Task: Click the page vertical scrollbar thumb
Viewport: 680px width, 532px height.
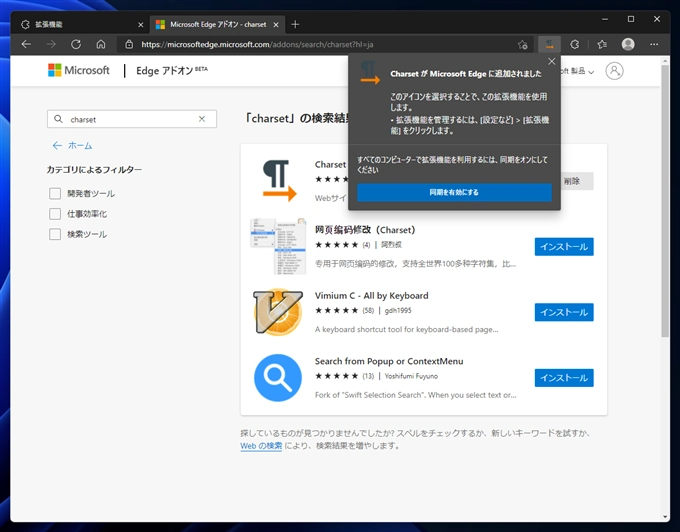Action: click(665, 201)
